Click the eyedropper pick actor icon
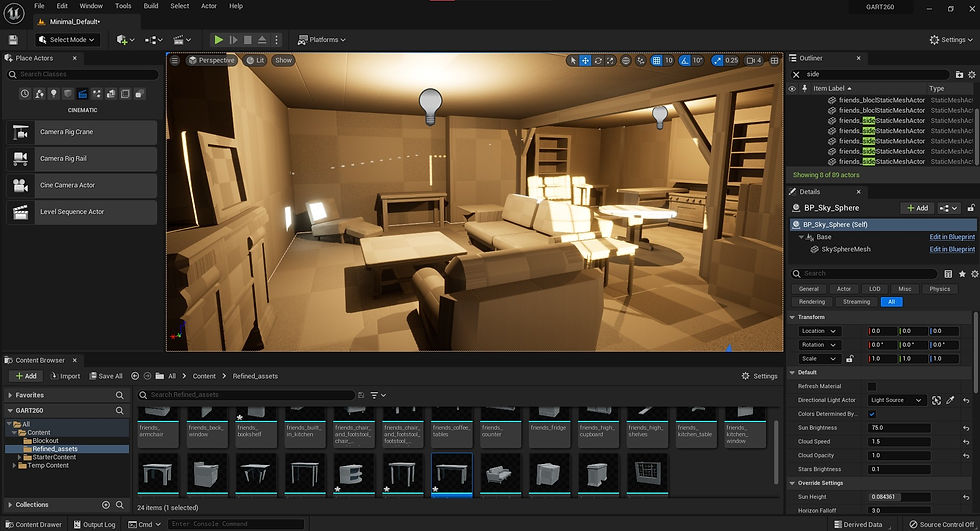 (x=951, y=400)
